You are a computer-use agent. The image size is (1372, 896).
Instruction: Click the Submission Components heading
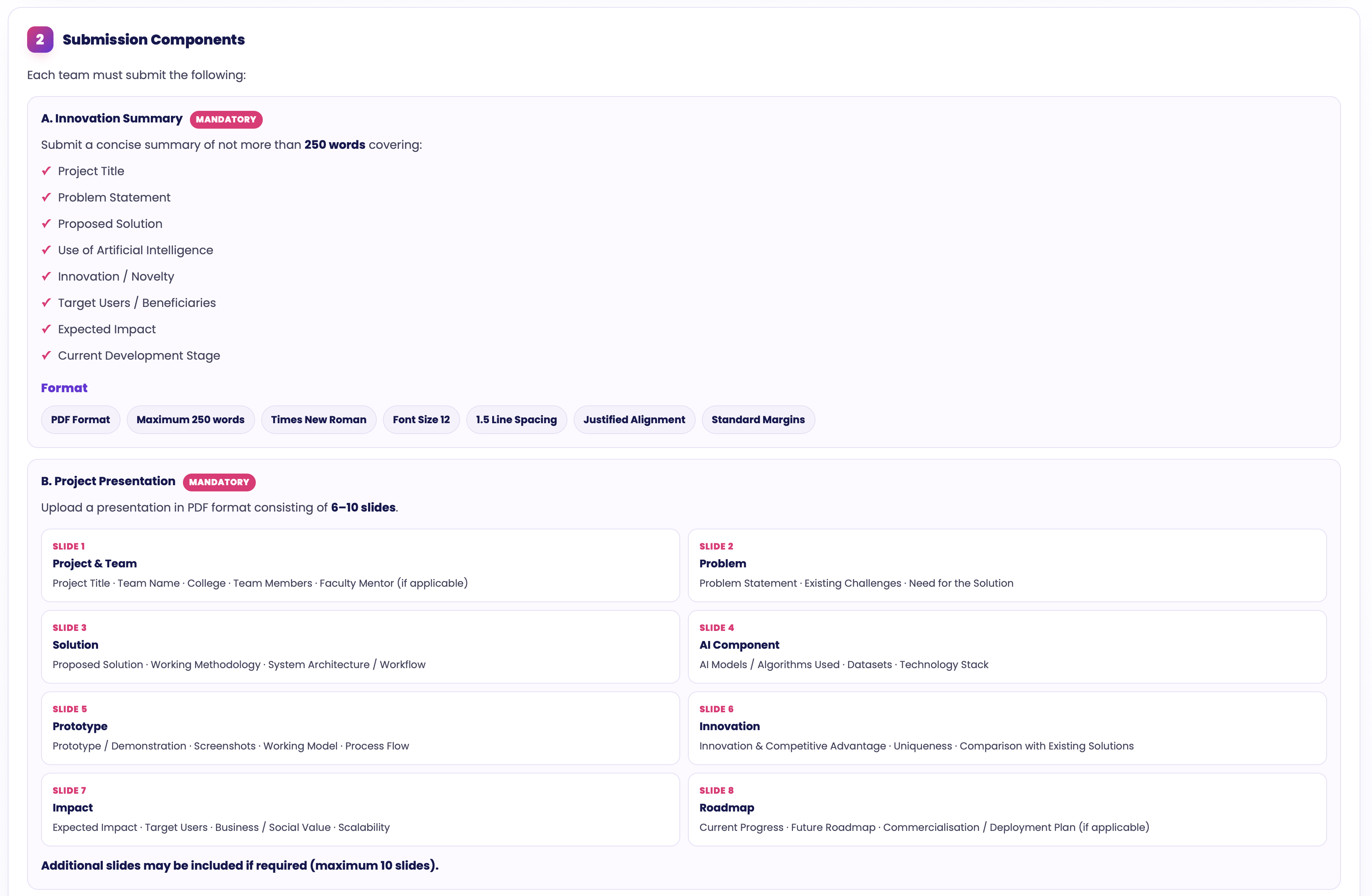153,39
